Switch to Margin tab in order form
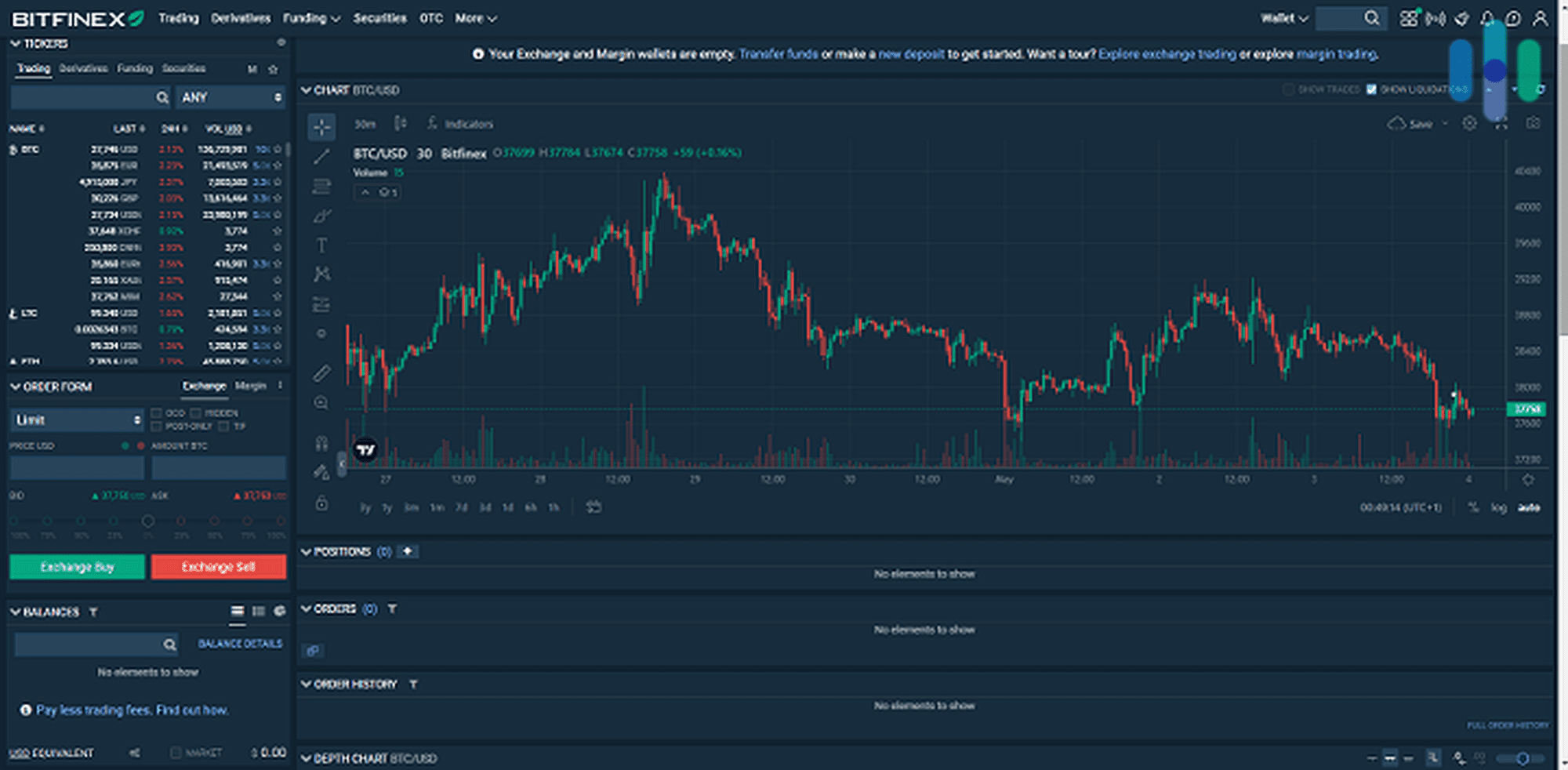 tap(250, 386)
